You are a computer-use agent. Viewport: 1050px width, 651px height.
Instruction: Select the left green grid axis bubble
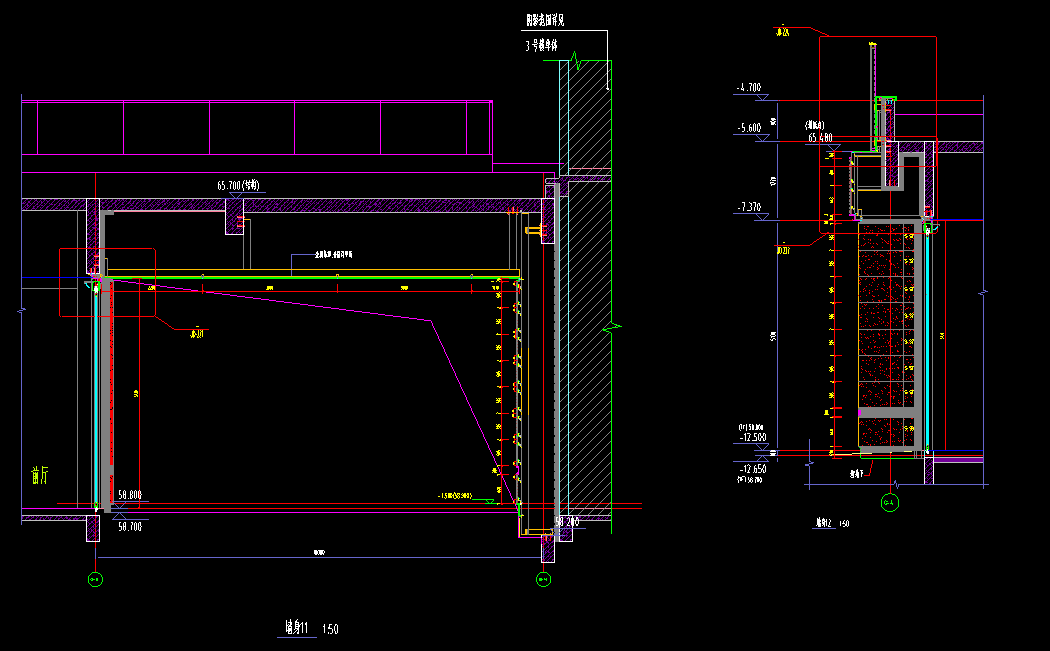point(95,578)
